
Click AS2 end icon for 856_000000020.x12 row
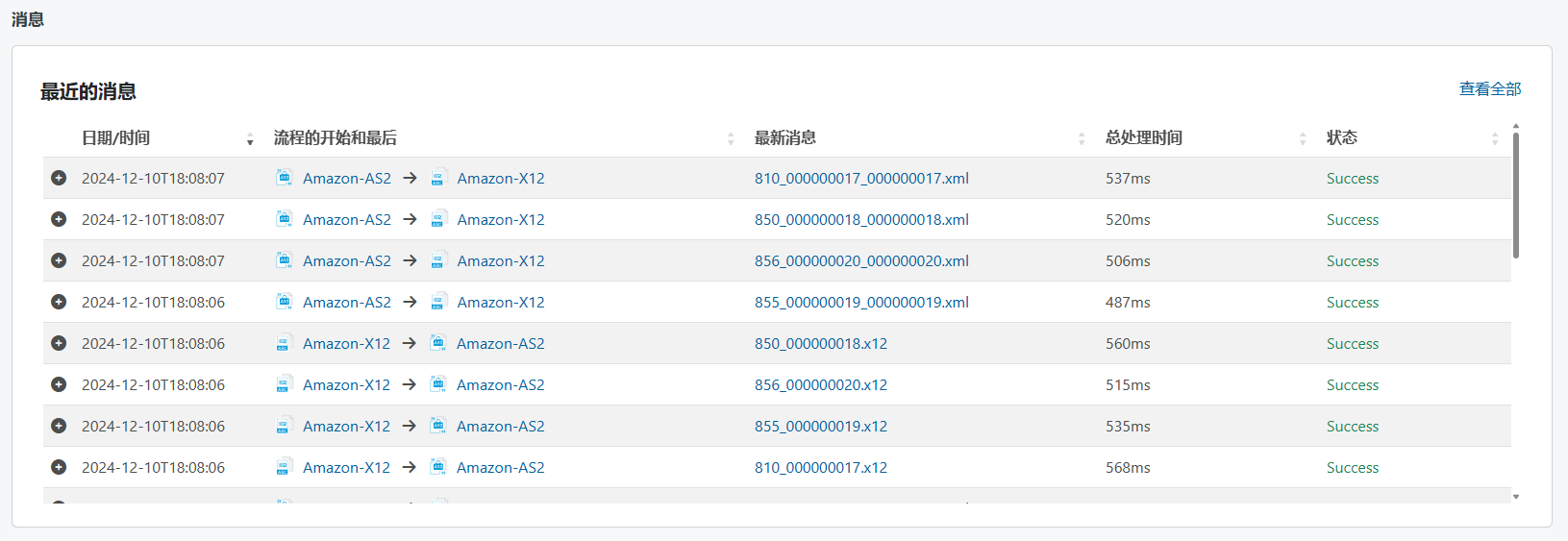[438, 384]
